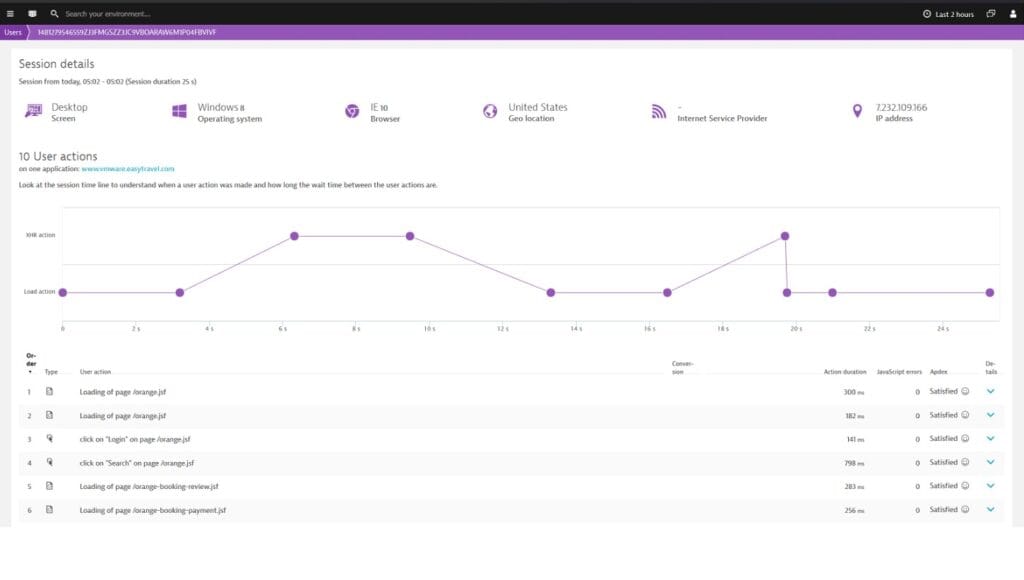Expand details for click on "Login" action

[990, 438]
